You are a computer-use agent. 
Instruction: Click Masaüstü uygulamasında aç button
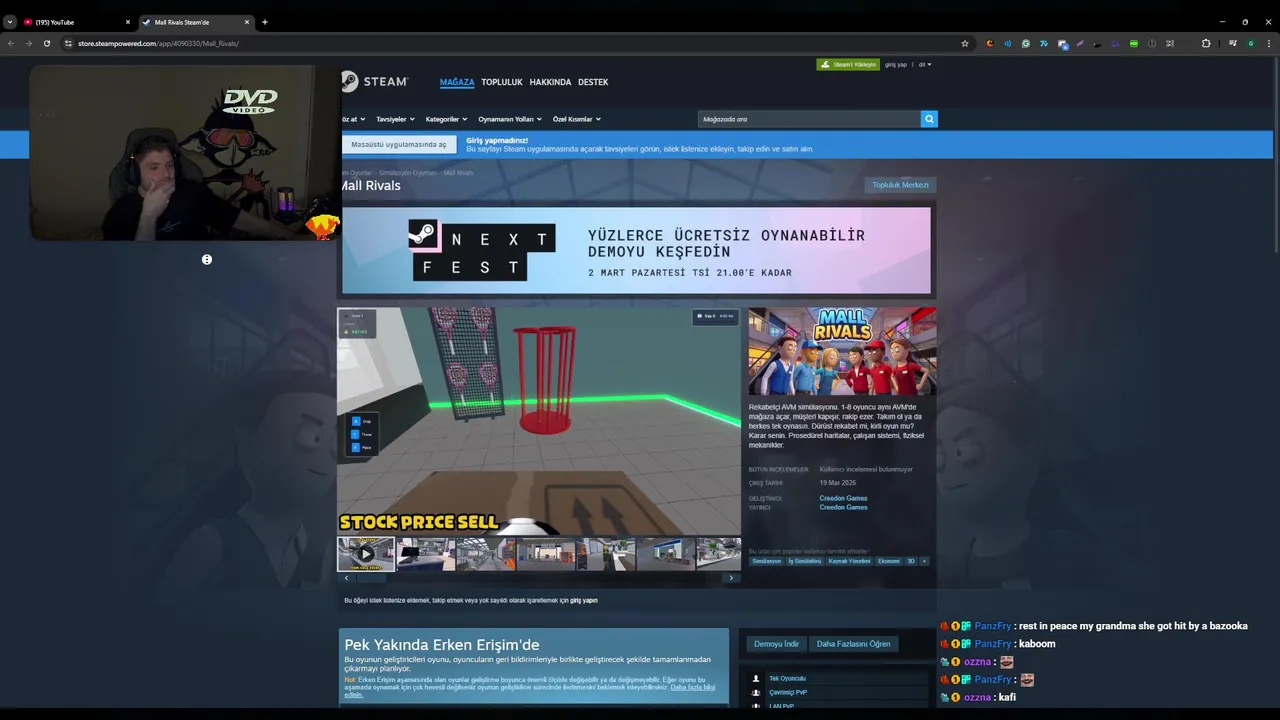[x=399, y=144]
